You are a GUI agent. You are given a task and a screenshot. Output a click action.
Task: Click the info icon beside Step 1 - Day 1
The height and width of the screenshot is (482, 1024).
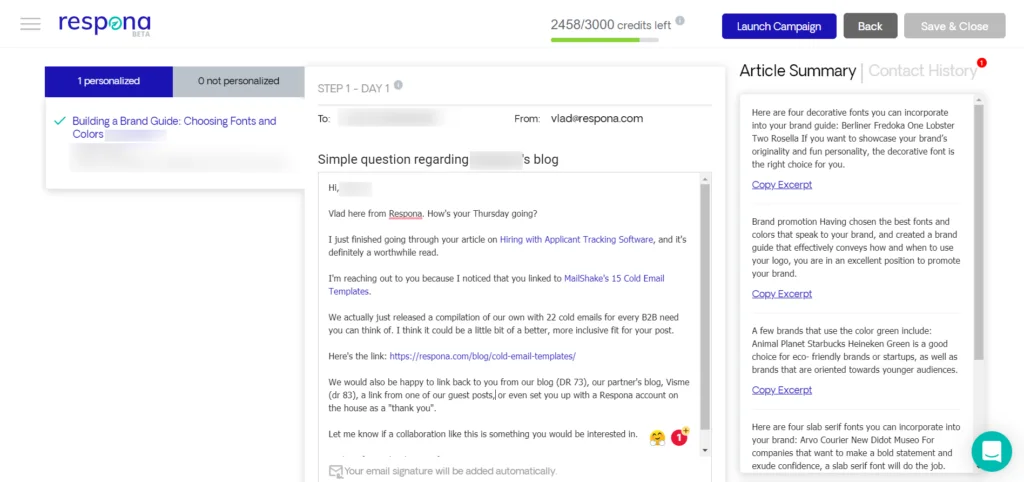coord(398,85)
